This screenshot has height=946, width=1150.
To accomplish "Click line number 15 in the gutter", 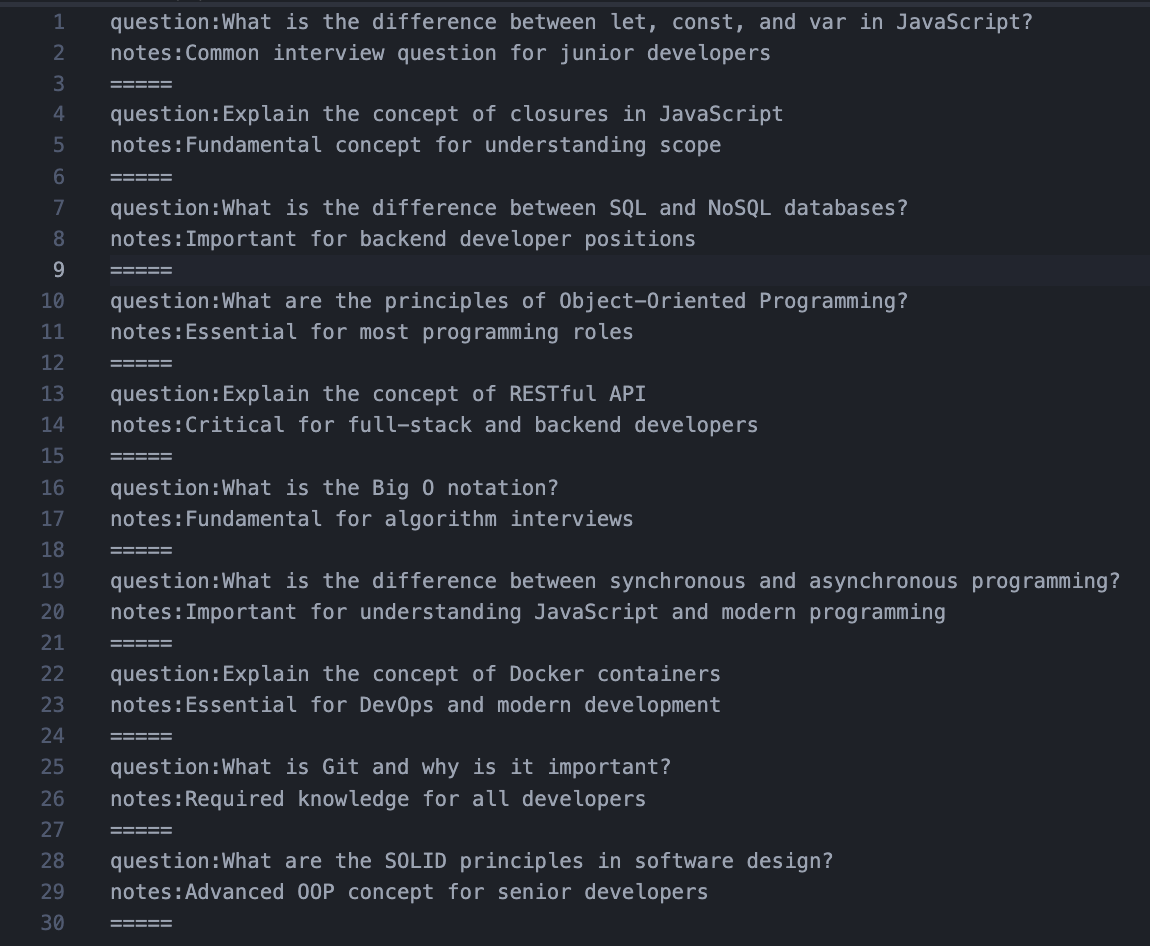I will point(52,456).
